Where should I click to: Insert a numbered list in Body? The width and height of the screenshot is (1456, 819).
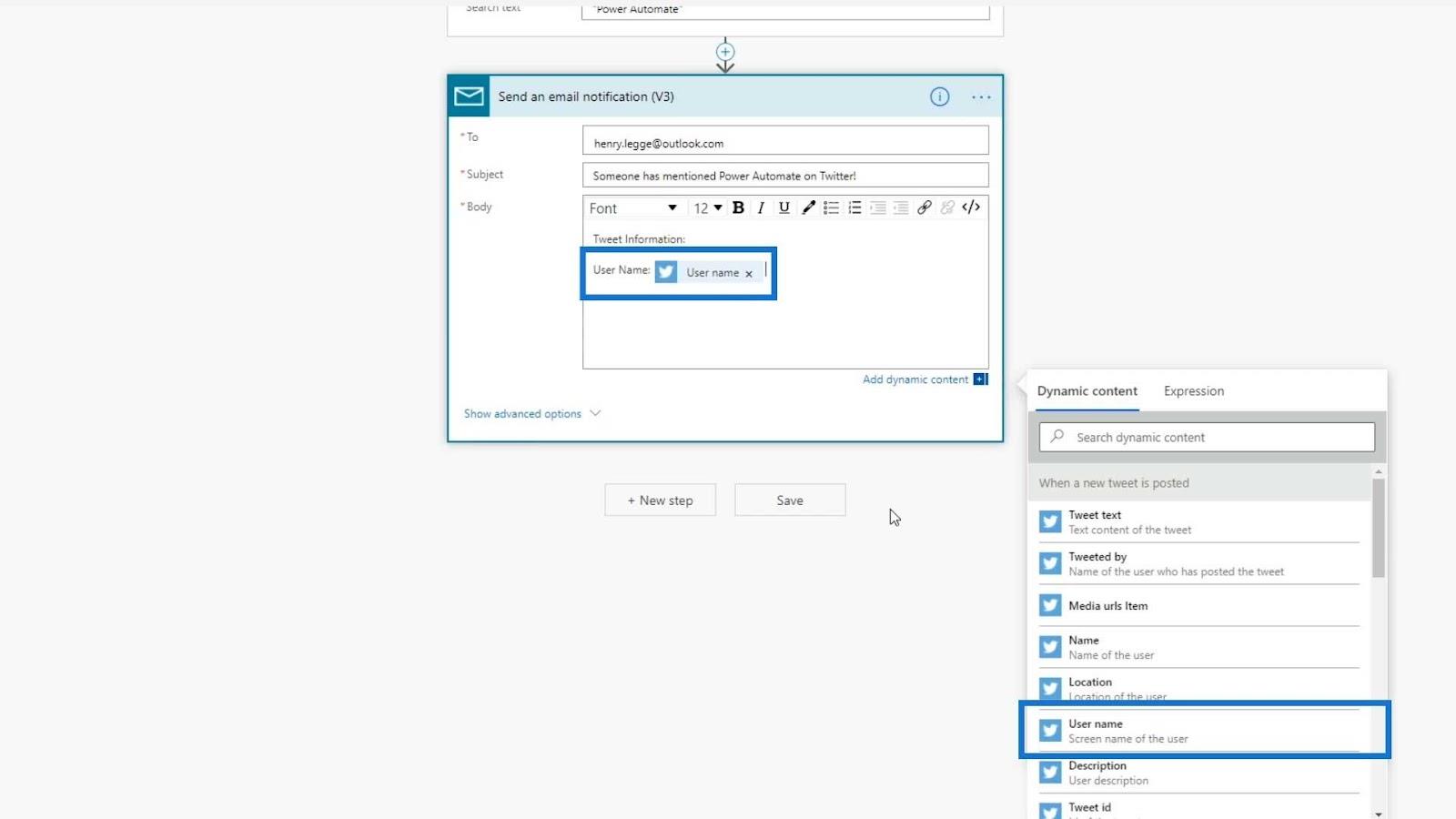tap(854, 207)
